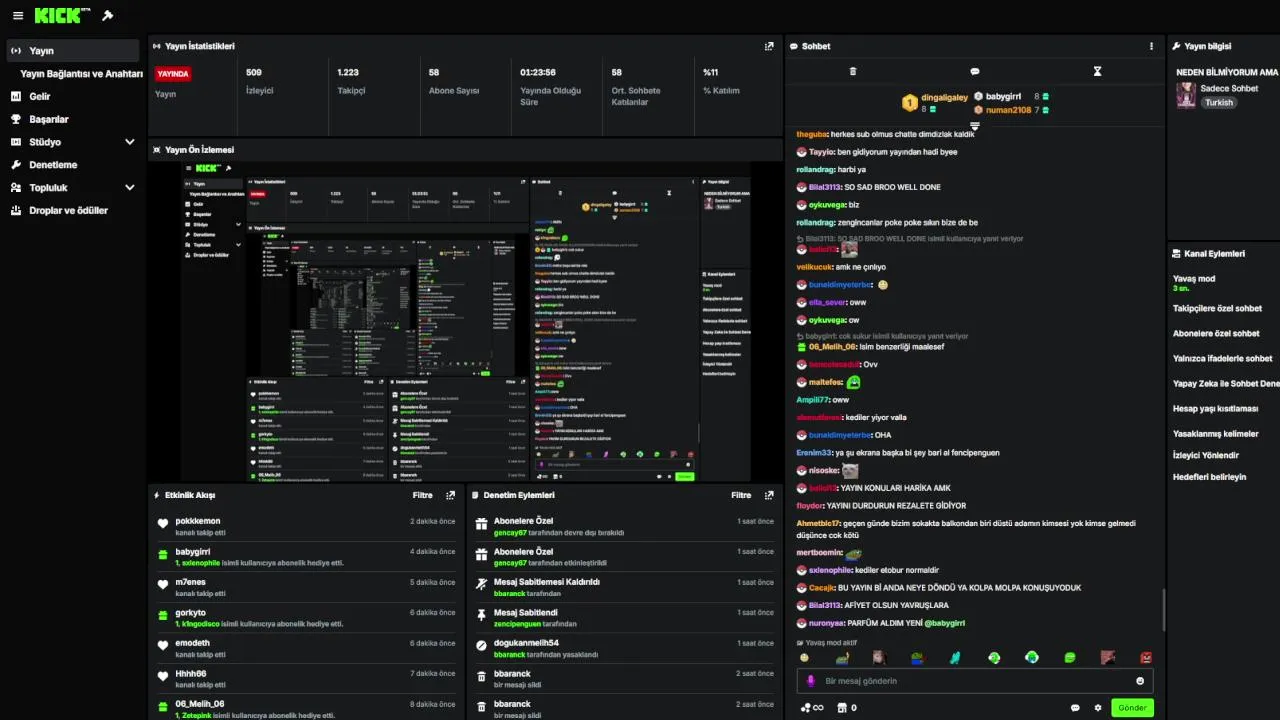Image resolution: width=1280 pixels, height=720 pixels.
Task: Click the Turkish language tag
Action: coord(1219,103)
